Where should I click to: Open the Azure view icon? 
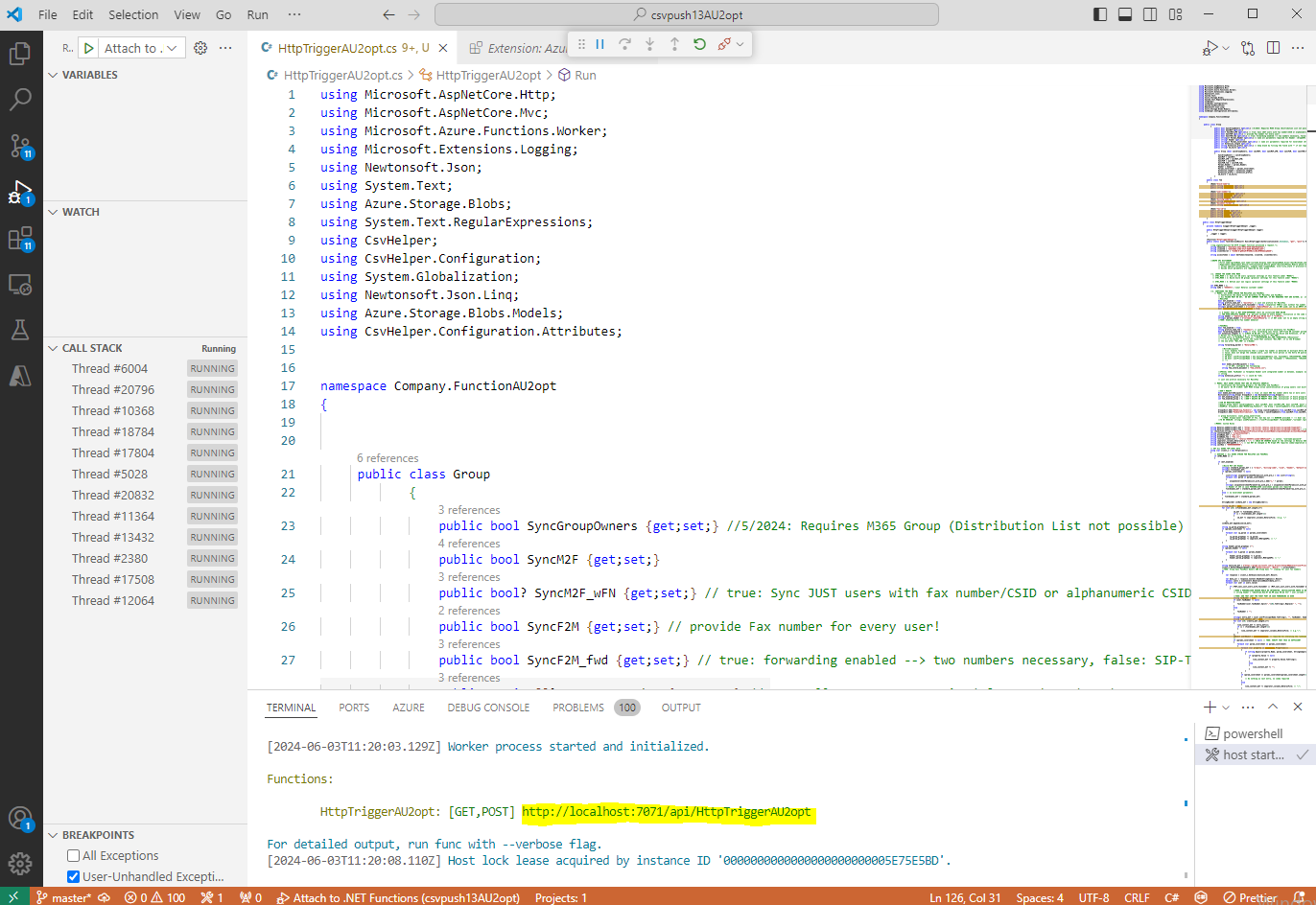point(20,377)
